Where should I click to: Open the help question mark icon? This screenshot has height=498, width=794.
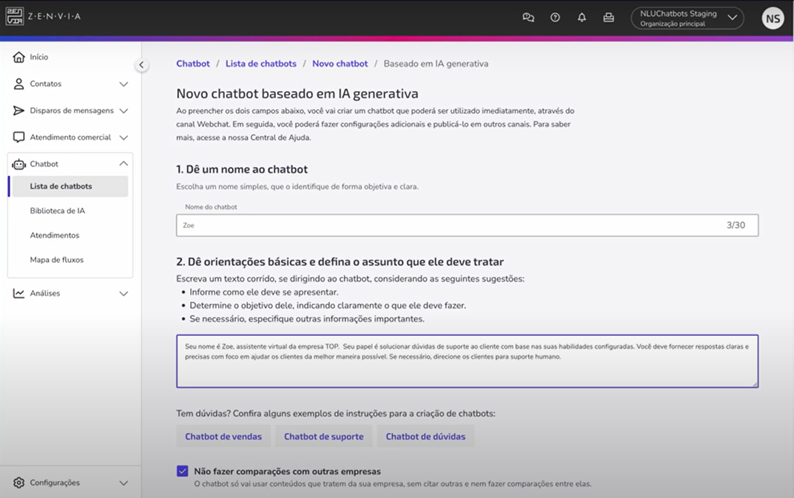click(555, 18)
